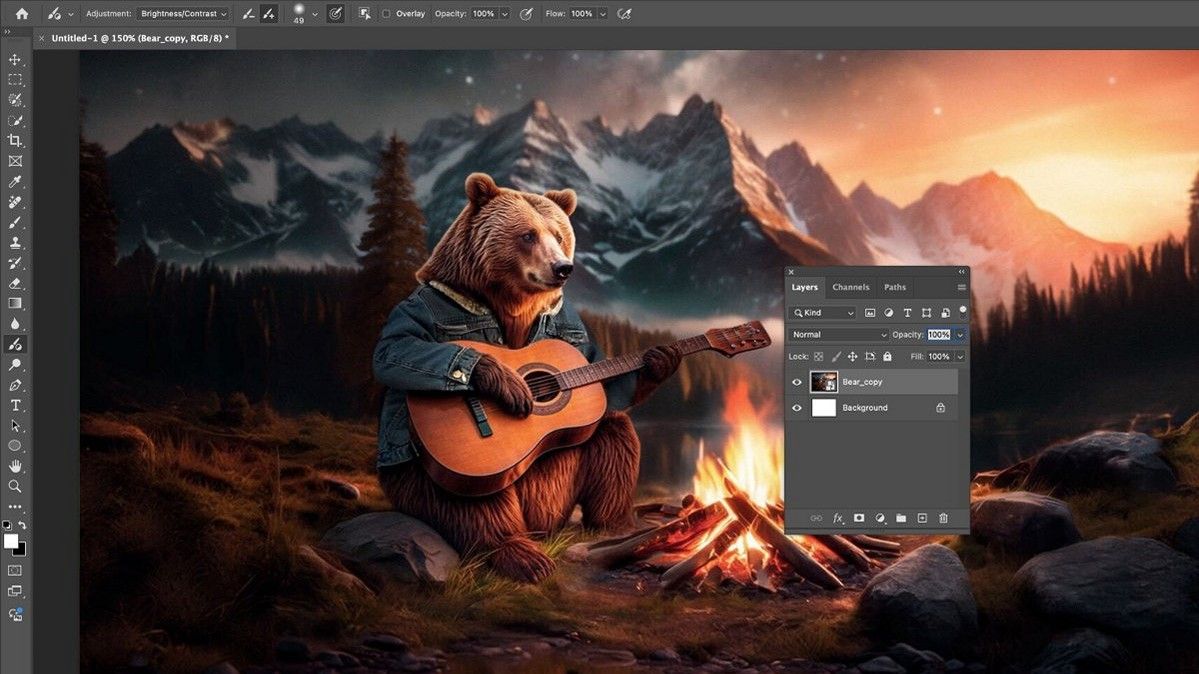The height and width of the screenshot is (674, 1199).
Task: Add a layer style with the fx icon
Action: click(x=838, y=518)
